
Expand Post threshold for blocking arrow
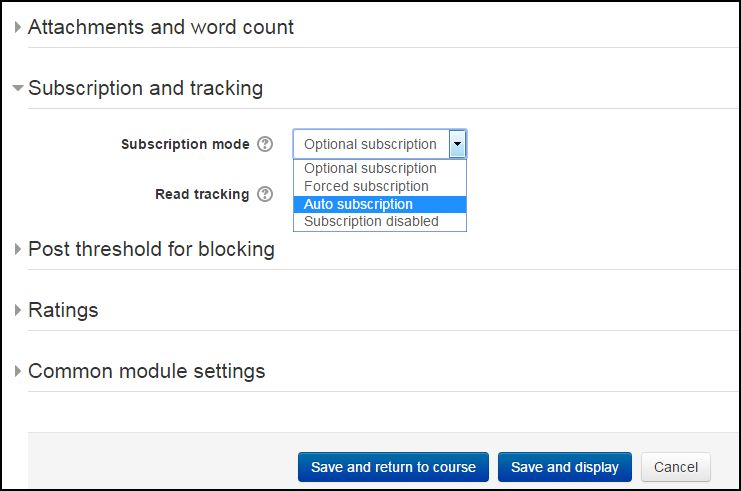[x=17, y=249]
